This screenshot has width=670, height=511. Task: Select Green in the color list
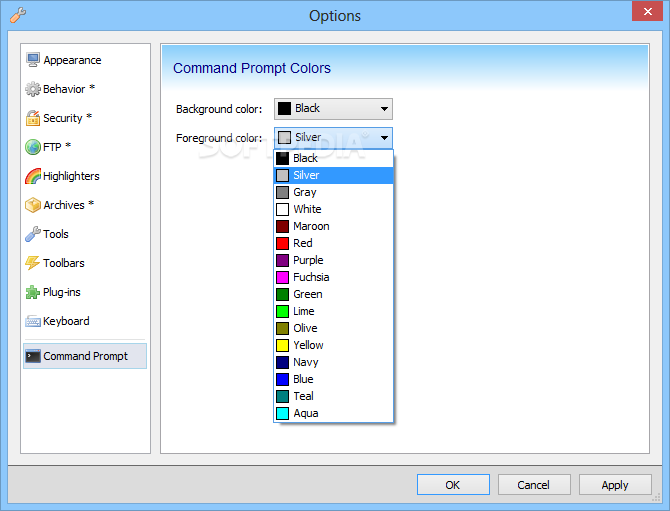333,294
